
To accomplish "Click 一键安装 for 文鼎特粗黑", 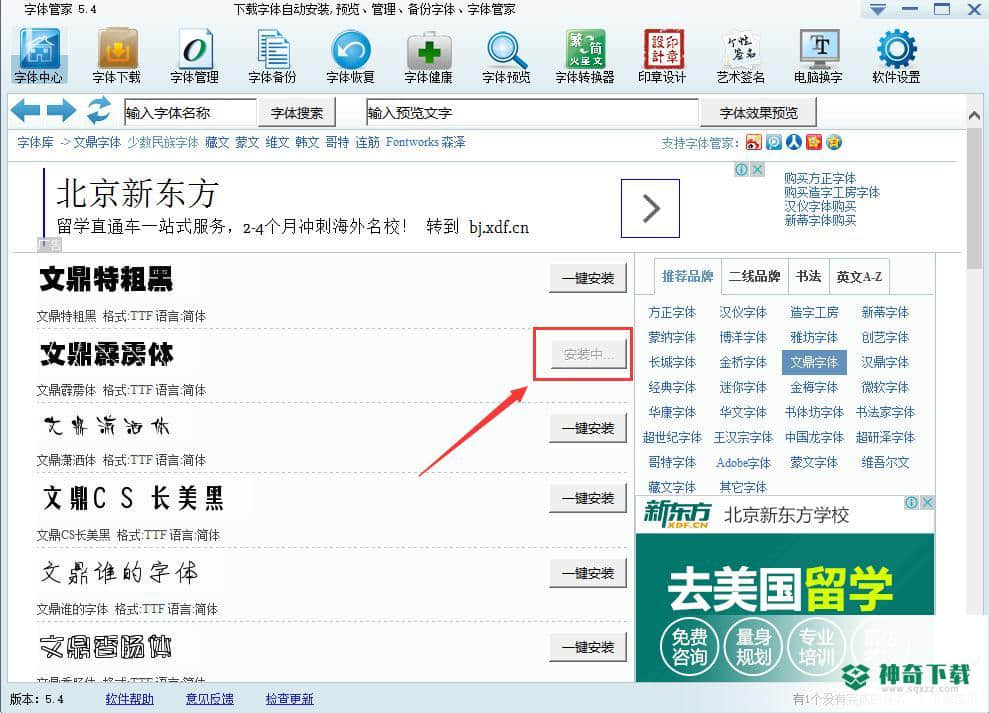I will click(x=588, y=278).
